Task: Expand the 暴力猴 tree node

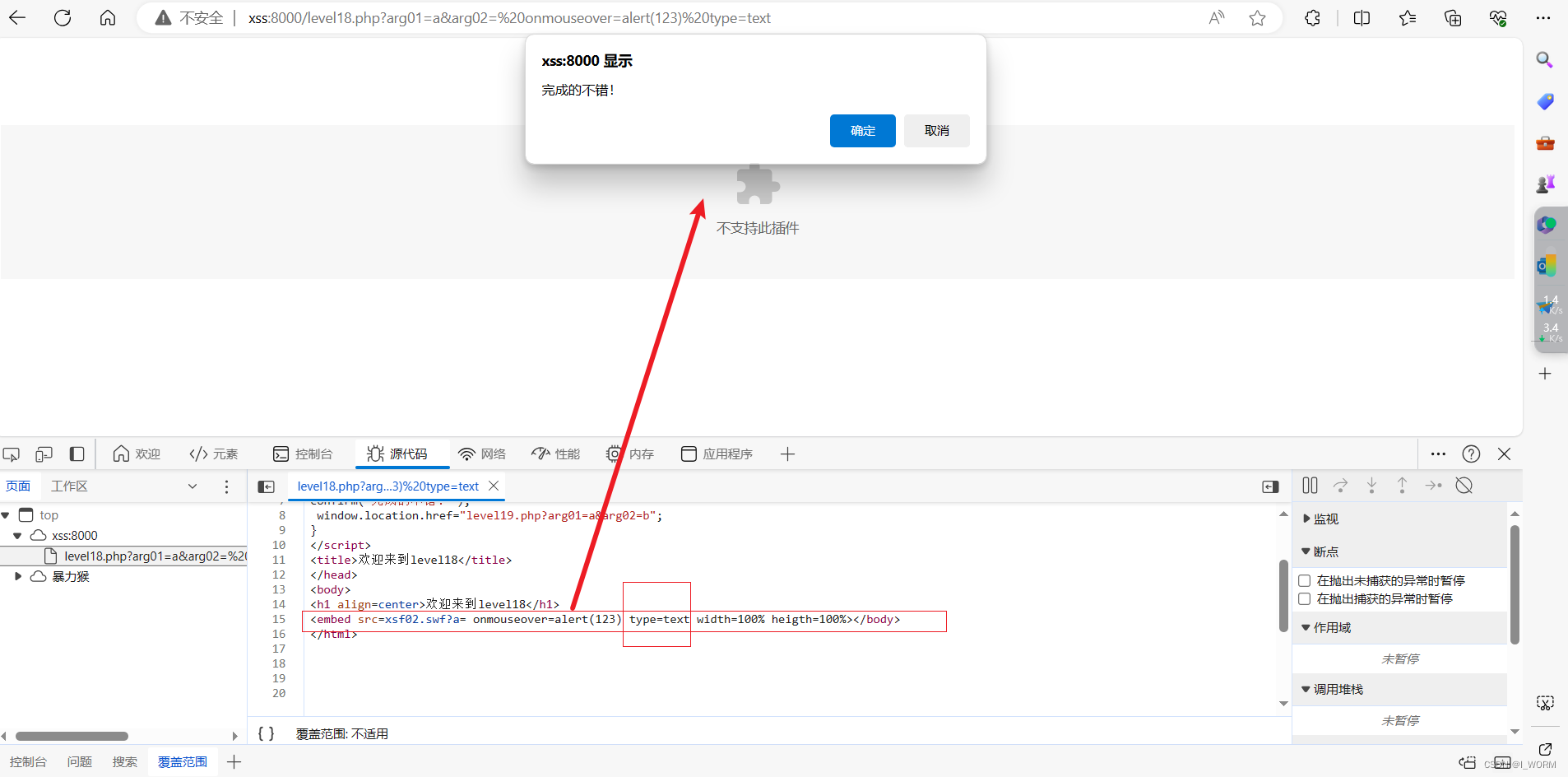Action: click(x=17, y=577)
